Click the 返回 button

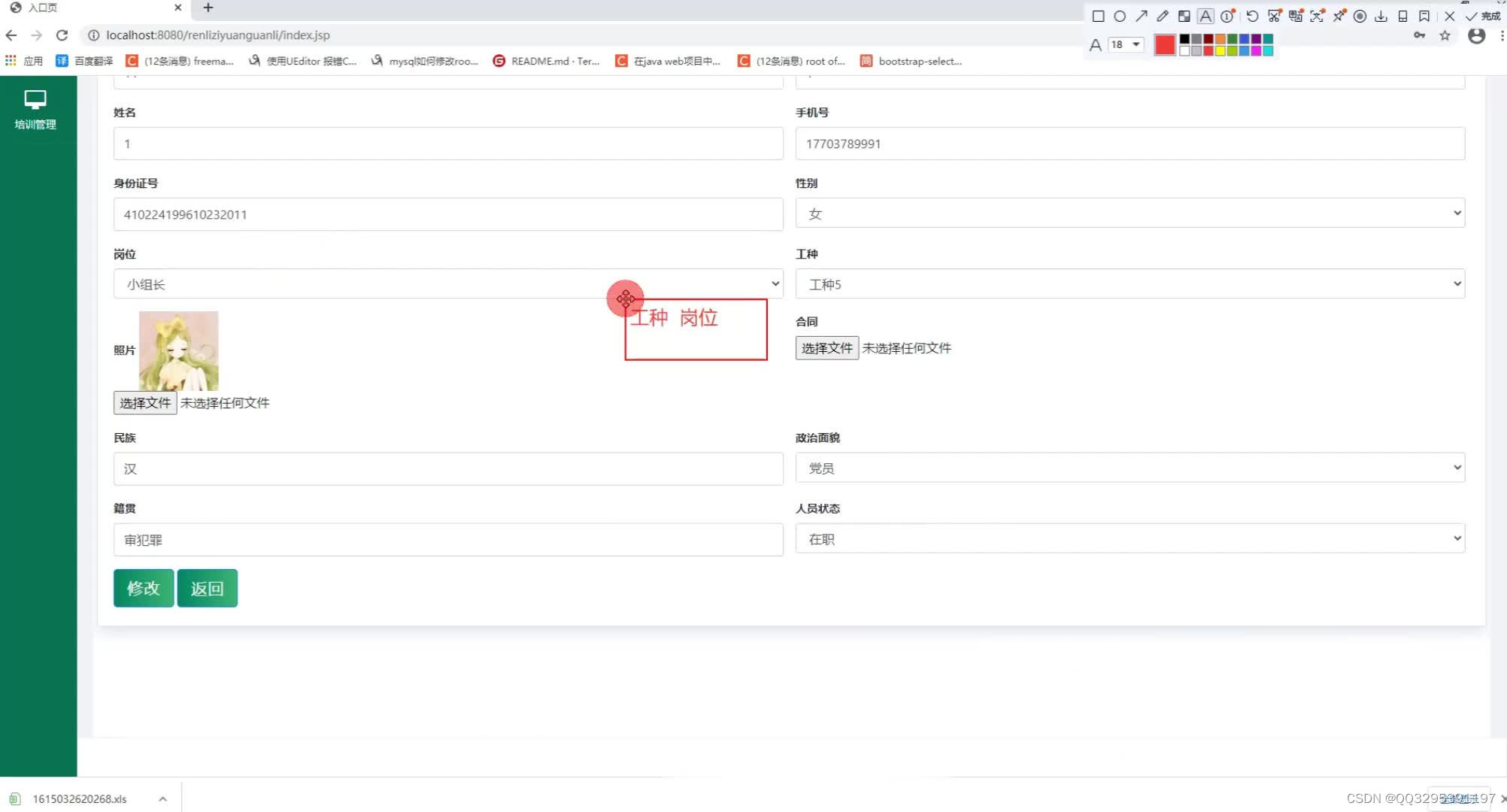coord(207,588)
